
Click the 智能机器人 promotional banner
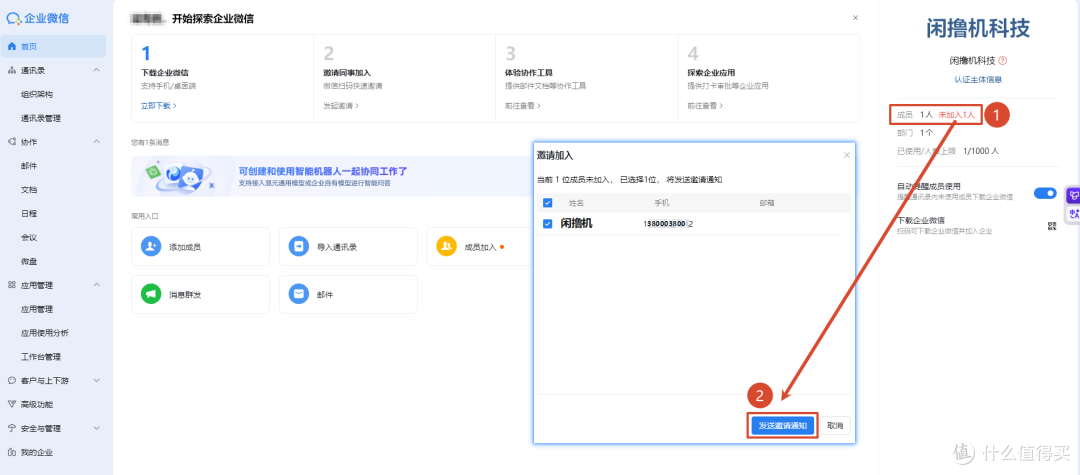332,177
